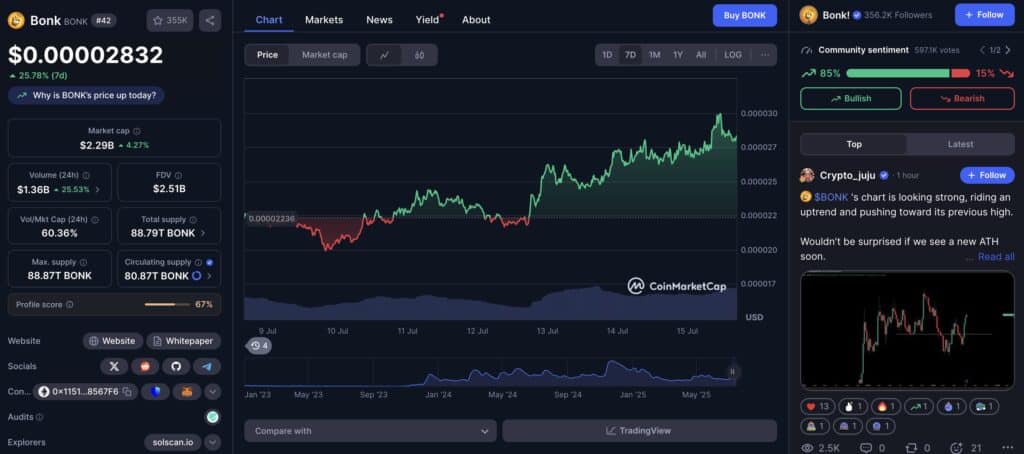React with the fire emoji
Image resolution: width=1024 pixels, height=454 pixels.
coord(885,407)
